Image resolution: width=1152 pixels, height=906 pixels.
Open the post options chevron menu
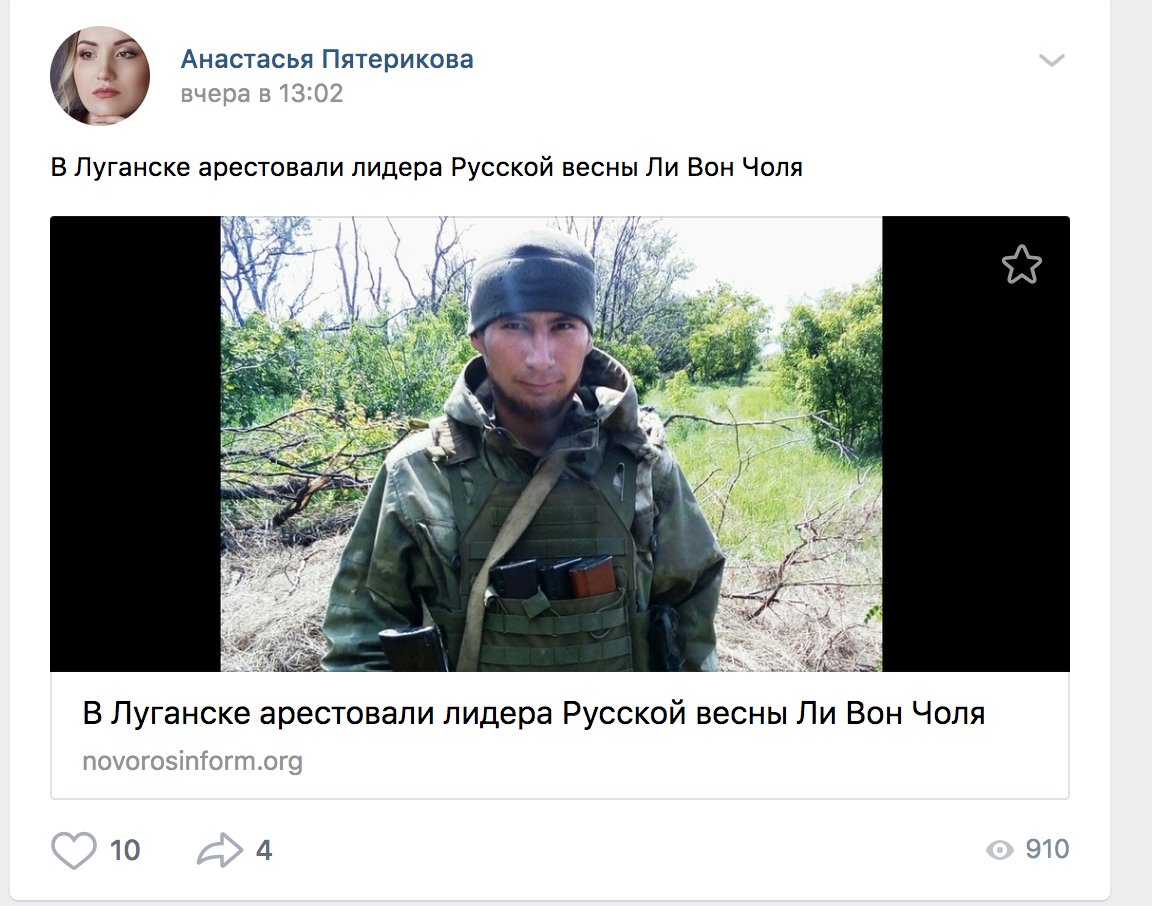(x=1051, y=60)
